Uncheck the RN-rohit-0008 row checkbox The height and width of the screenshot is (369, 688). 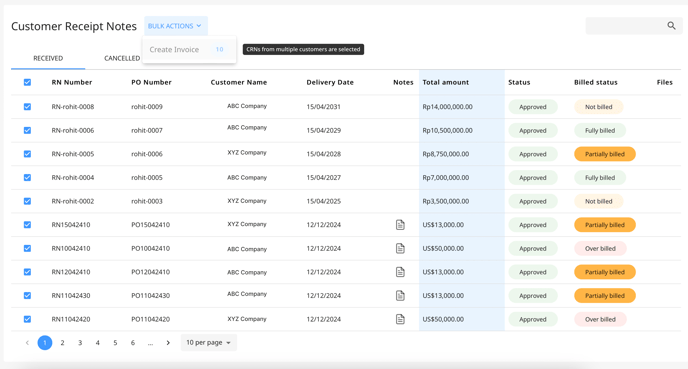tap(27, 107)
